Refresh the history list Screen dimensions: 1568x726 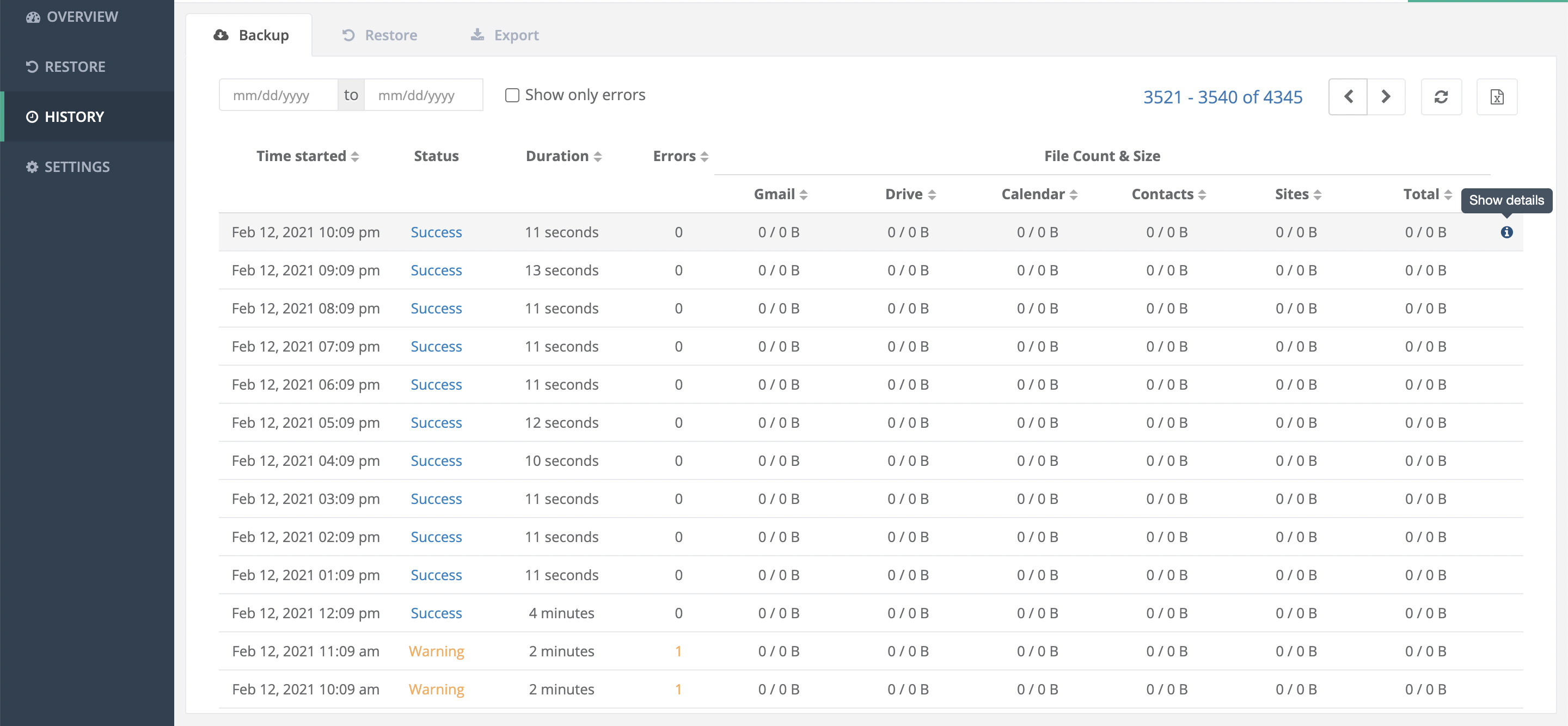[x=1441, y=96]
